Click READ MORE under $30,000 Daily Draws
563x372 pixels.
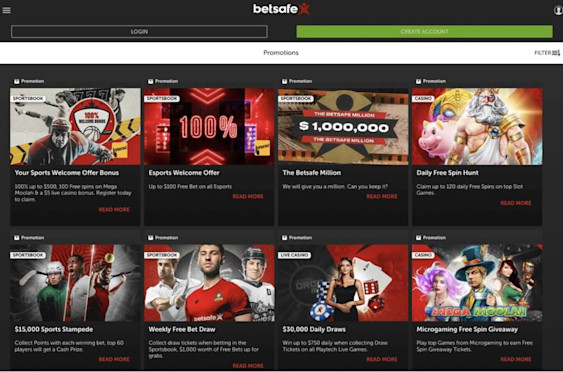pyautogui.click(x=382, y=359)
